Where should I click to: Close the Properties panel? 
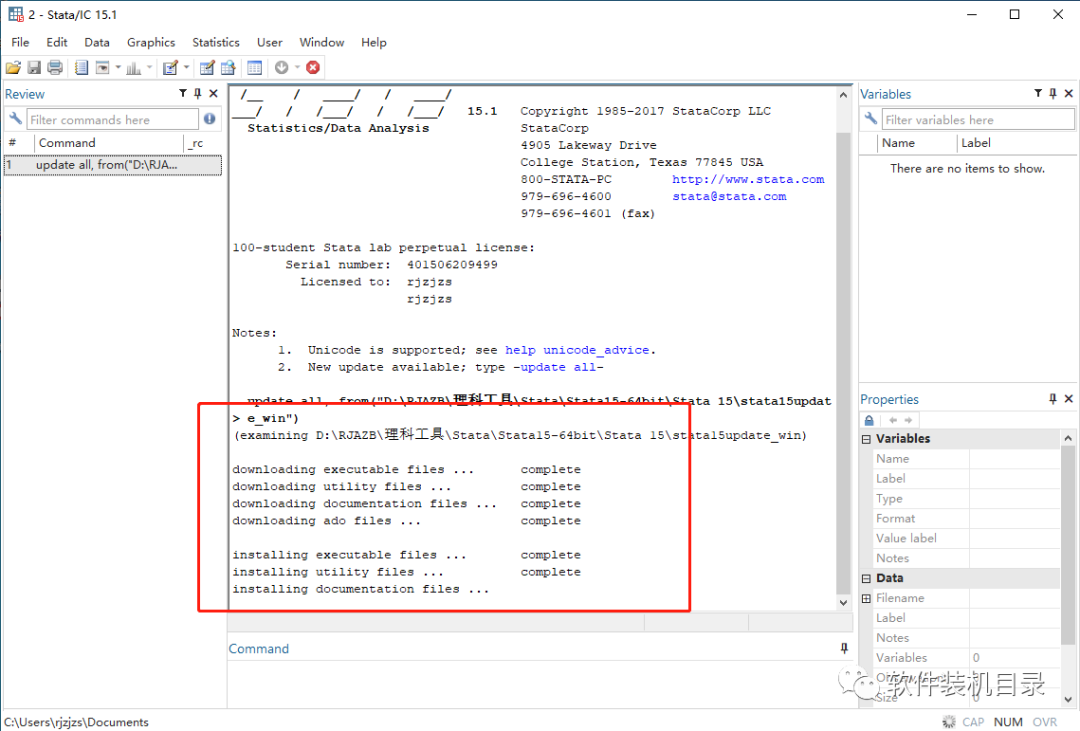1069,398
